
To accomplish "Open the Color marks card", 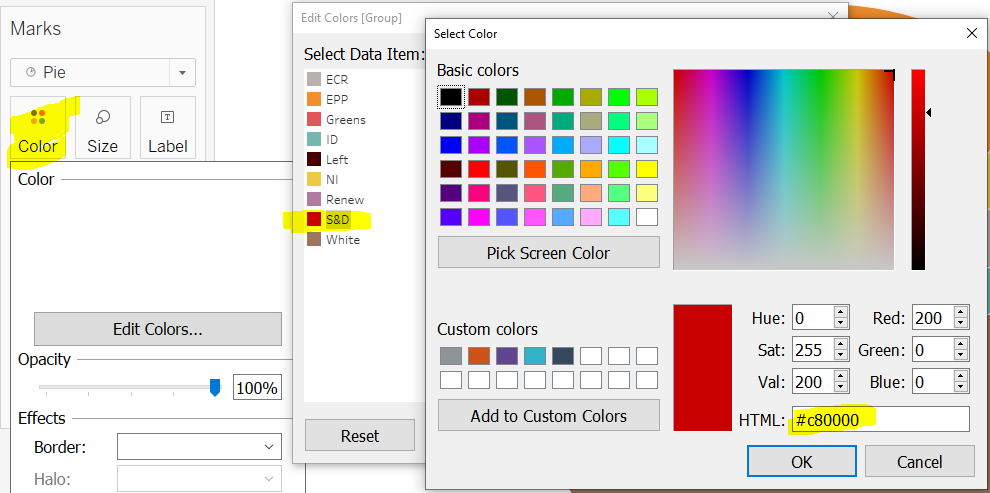I will 38,128.
